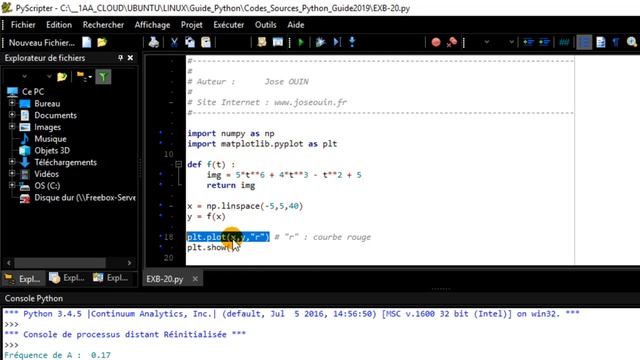Viewport: 640px width, 360px height.
Task: Select the Objets 3D folder
Action: pos(52,150)
